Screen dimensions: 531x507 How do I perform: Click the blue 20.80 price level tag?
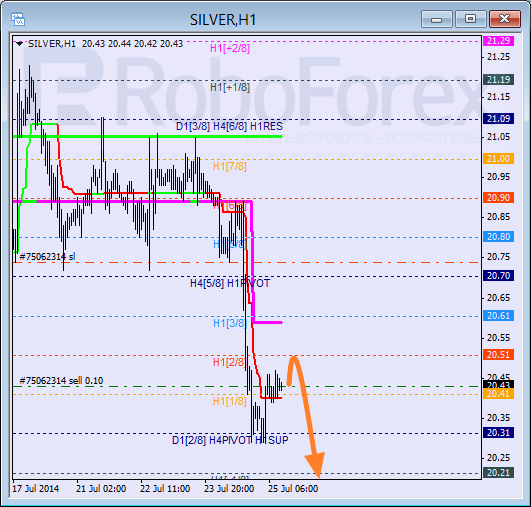click(498, 236)
